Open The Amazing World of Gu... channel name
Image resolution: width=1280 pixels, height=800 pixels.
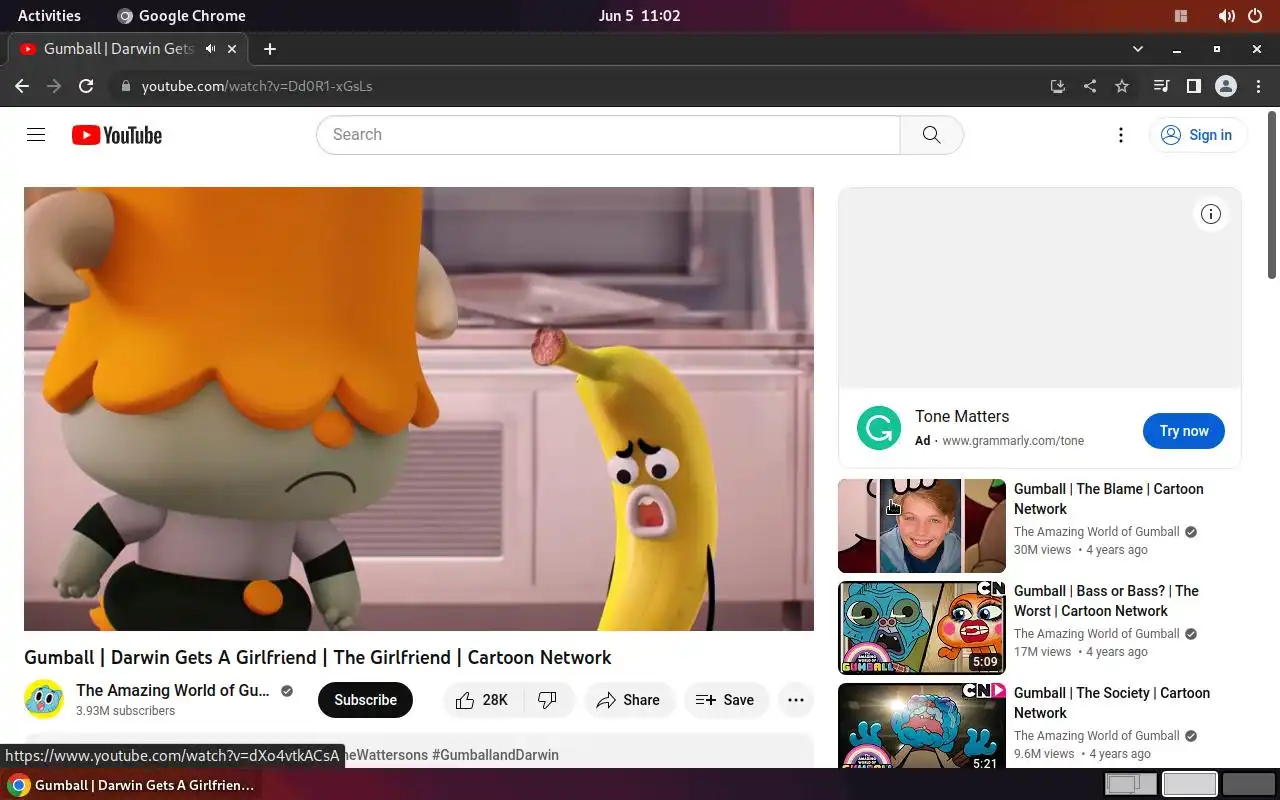(173, 690)
